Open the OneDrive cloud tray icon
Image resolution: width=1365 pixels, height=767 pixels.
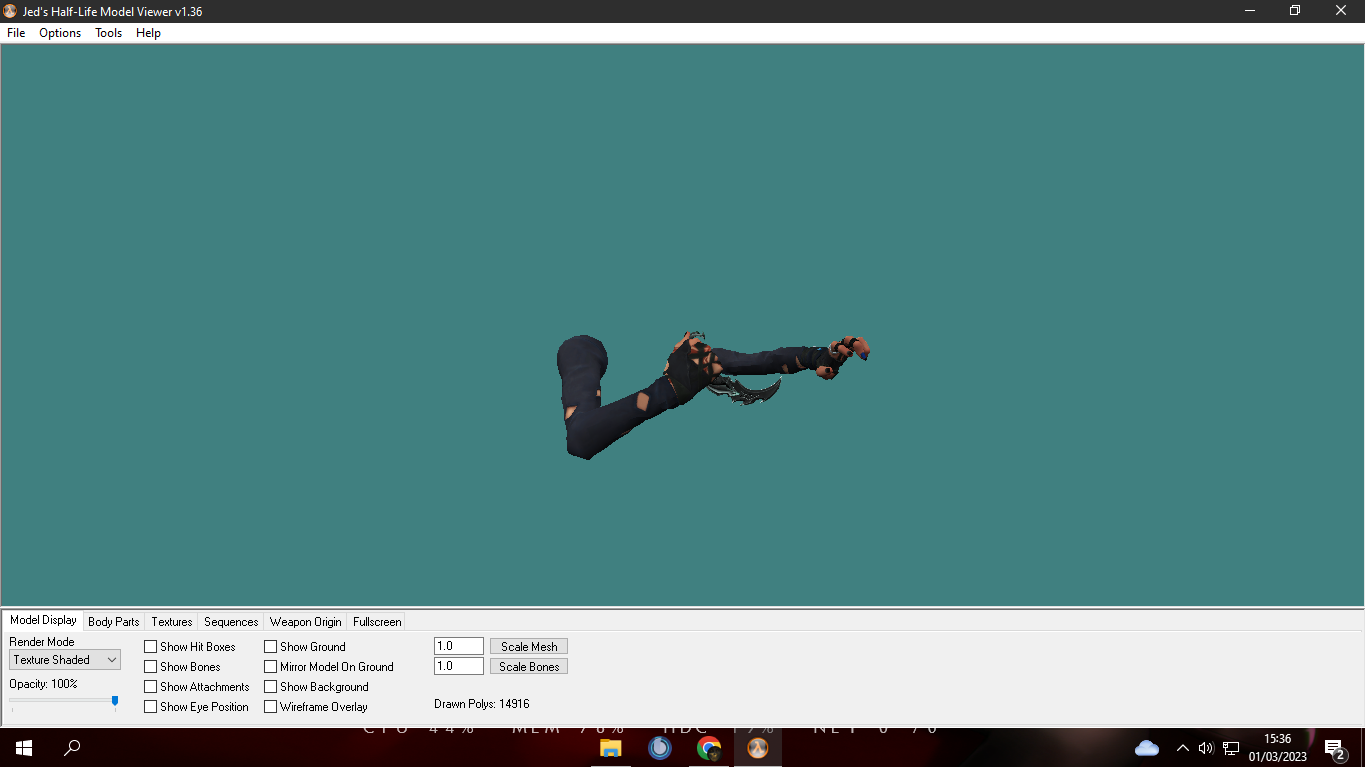point(1147,748)
